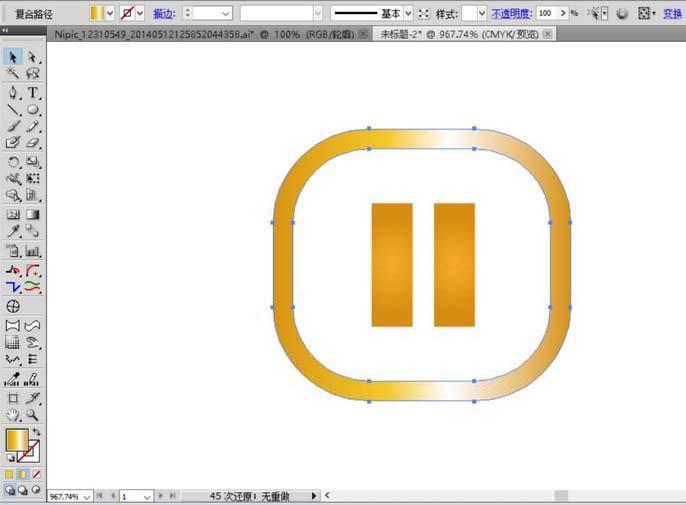
Task: Expand the opacity 100% dropdown arrow
Action: tap(561, 14)
